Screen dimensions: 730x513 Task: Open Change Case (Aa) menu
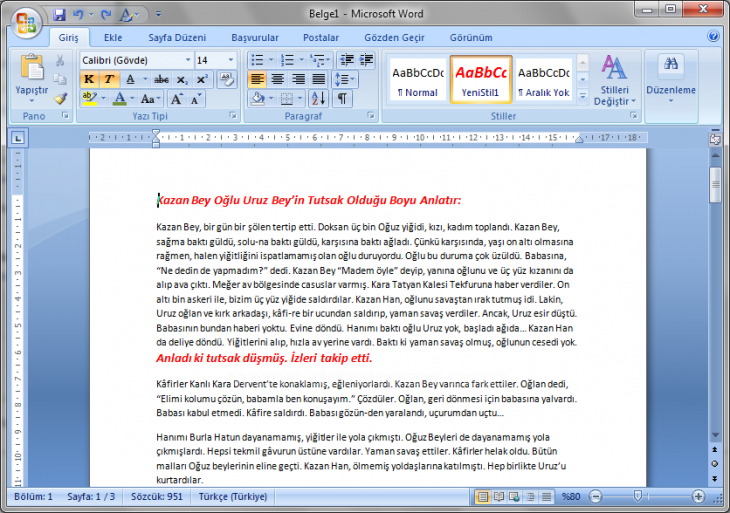pyautogui.click(x=150, y=99)
